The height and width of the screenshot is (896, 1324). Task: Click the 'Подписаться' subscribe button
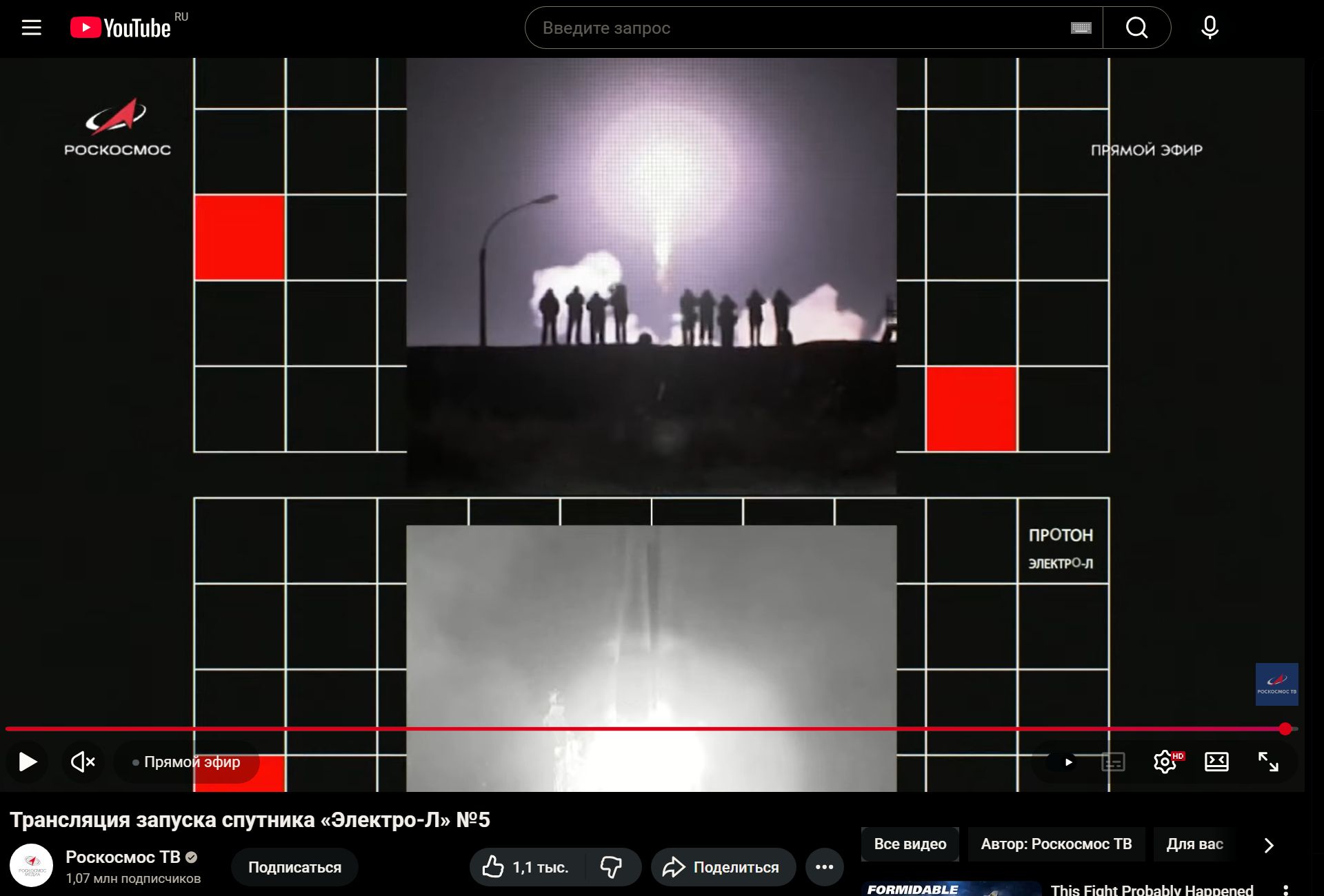pos(294,867)
